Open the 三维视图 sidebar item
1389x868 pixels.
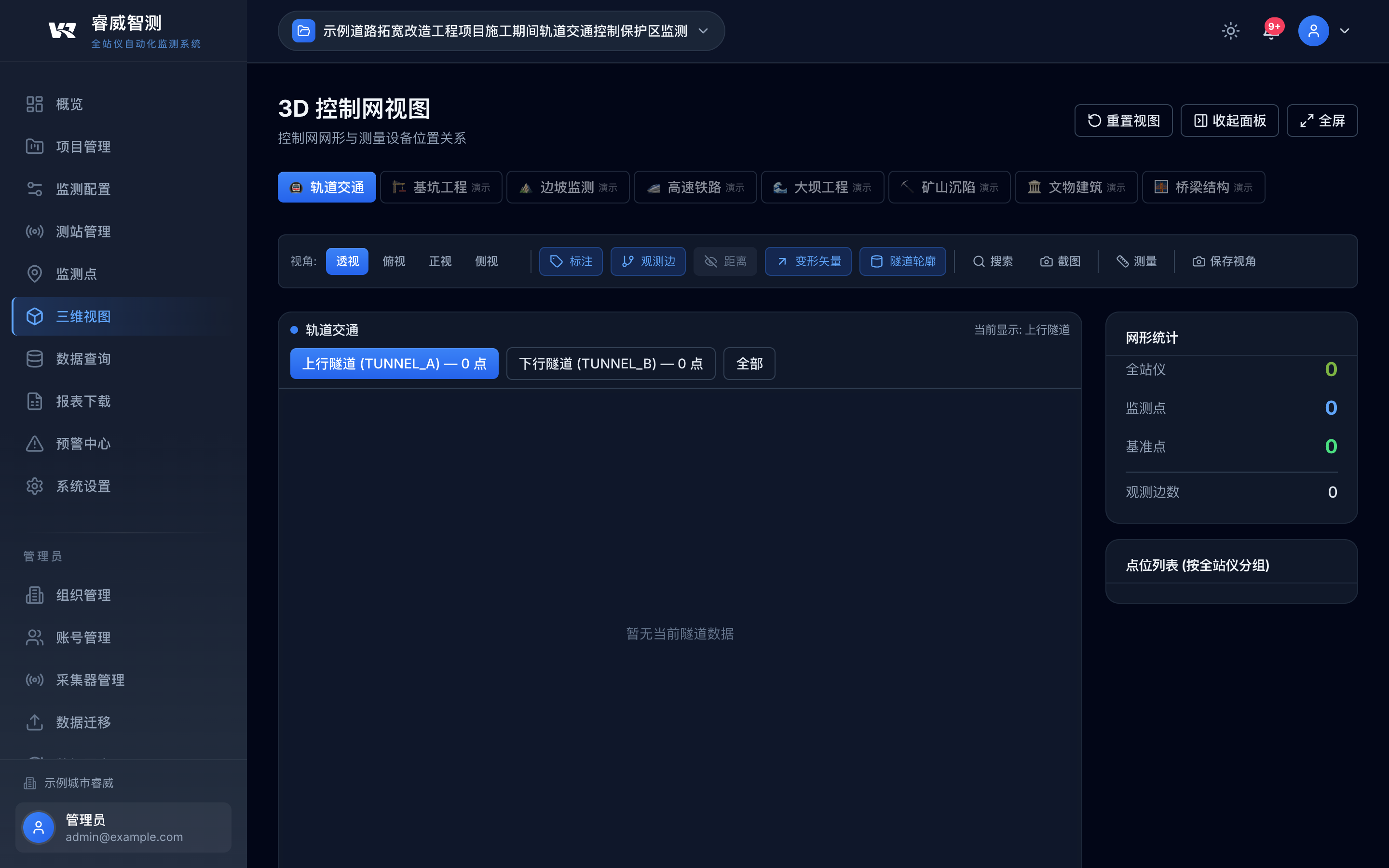[83, 316]
